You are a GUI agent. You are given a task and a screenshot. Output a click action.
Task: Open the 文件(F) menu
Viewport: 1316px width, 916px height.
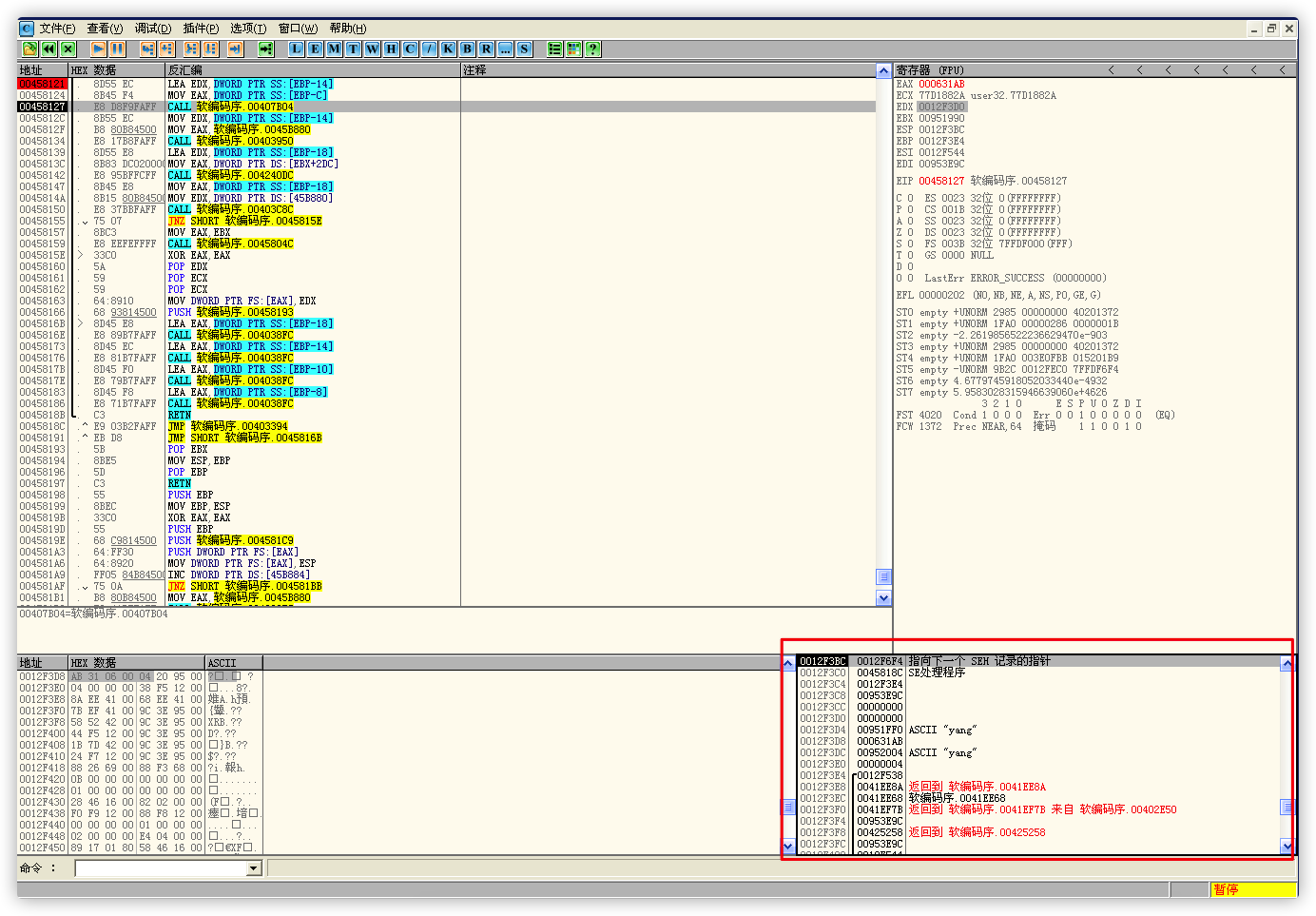click(x=57, y=29)
